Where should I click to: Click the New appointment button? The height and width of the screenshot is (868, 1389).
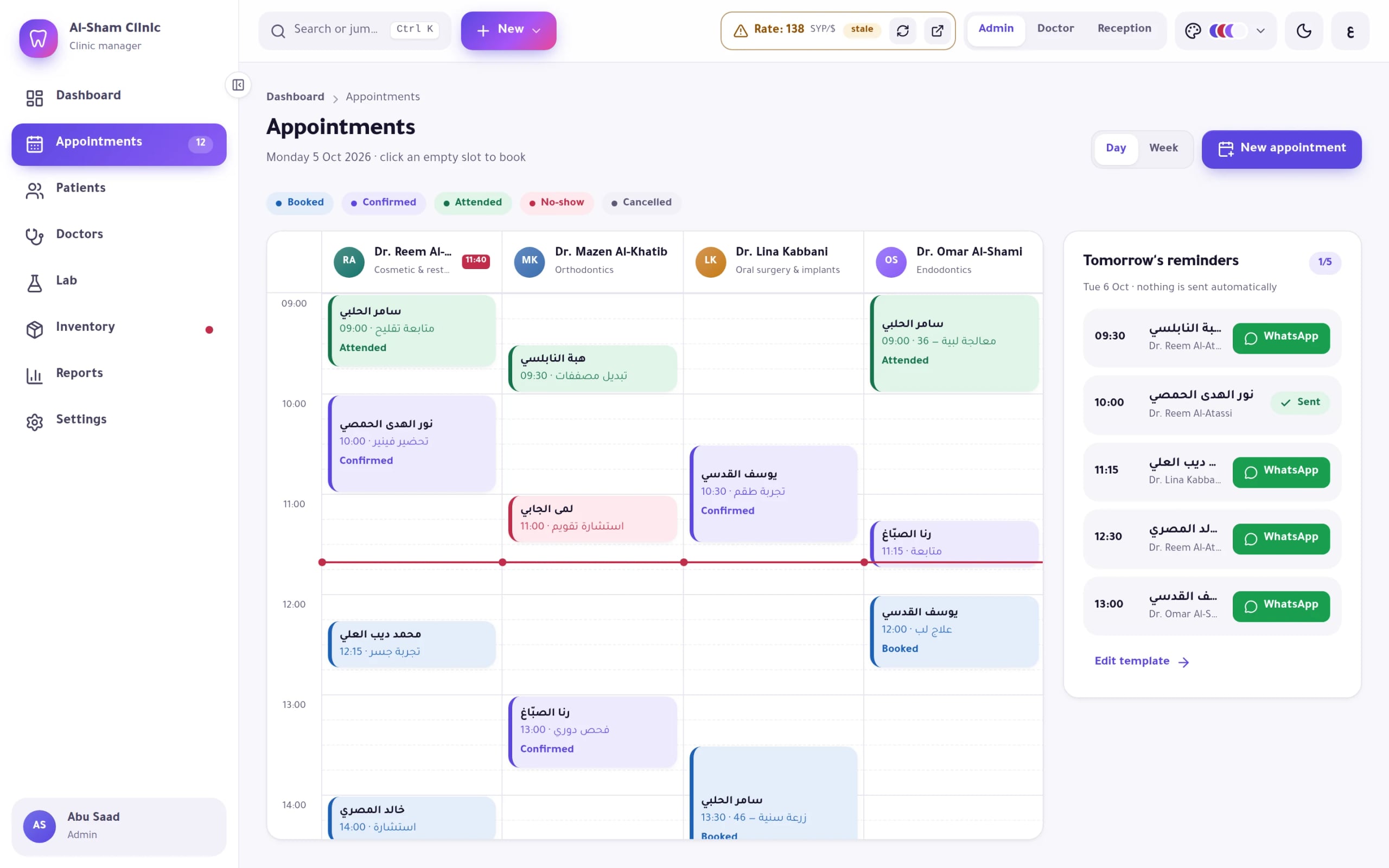pos(1281,149)
